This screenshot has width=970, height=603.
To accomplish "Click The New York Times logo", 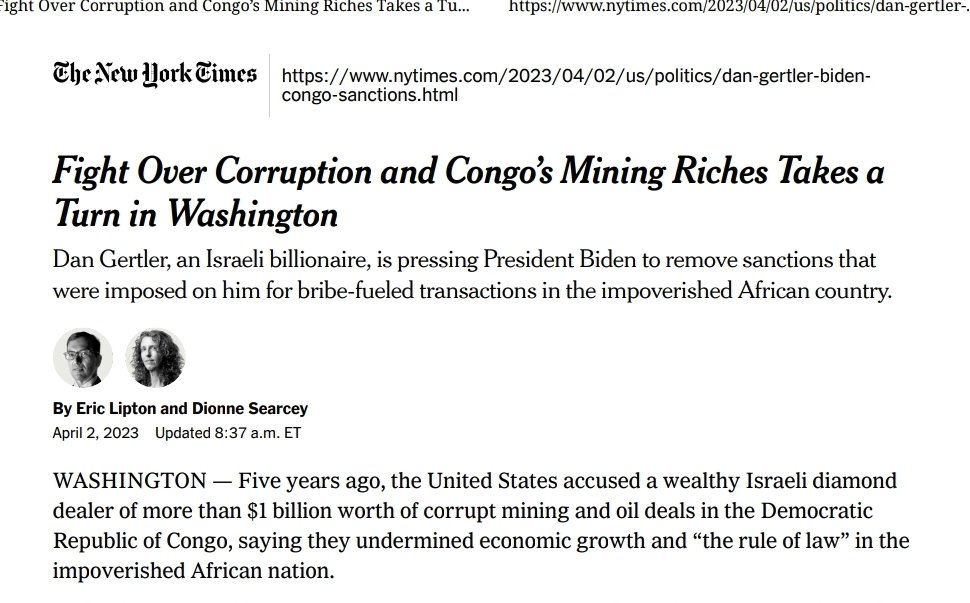I will coord(155,74).
